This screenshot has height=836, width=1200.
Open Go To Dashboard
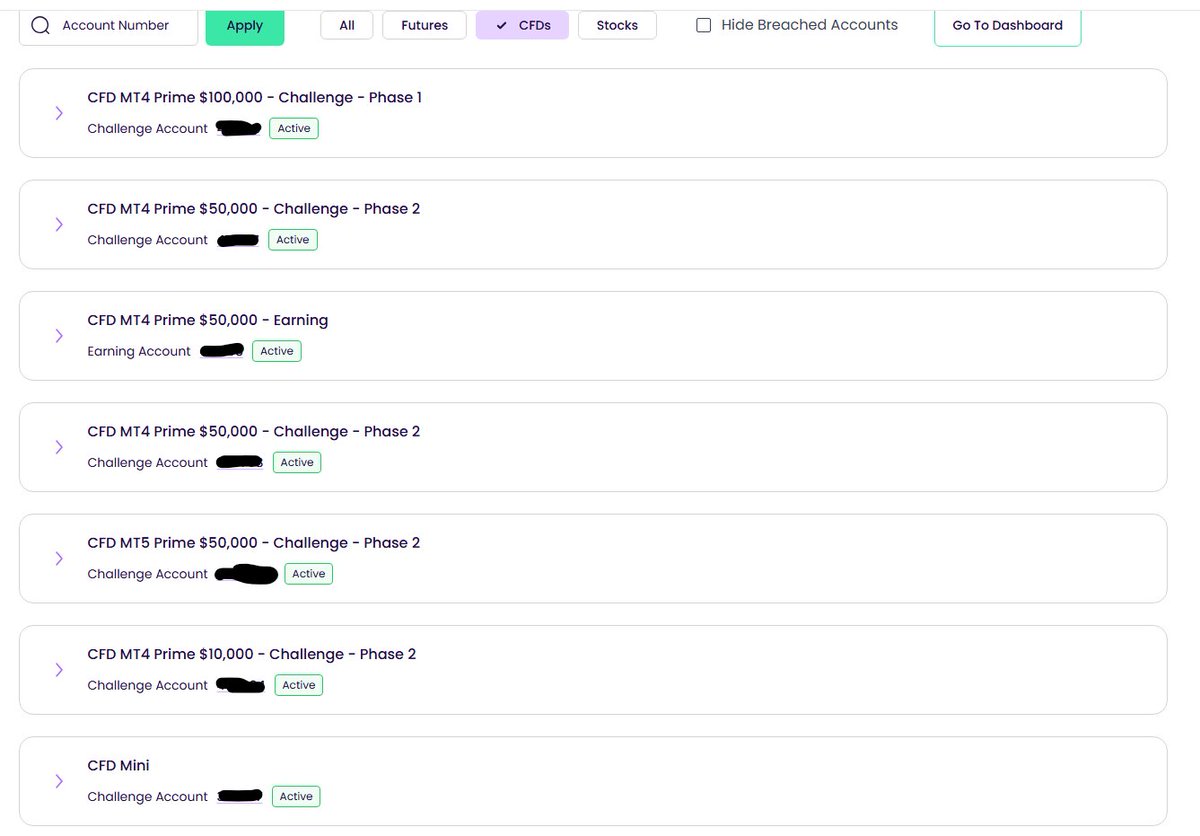pos(1007,25)
